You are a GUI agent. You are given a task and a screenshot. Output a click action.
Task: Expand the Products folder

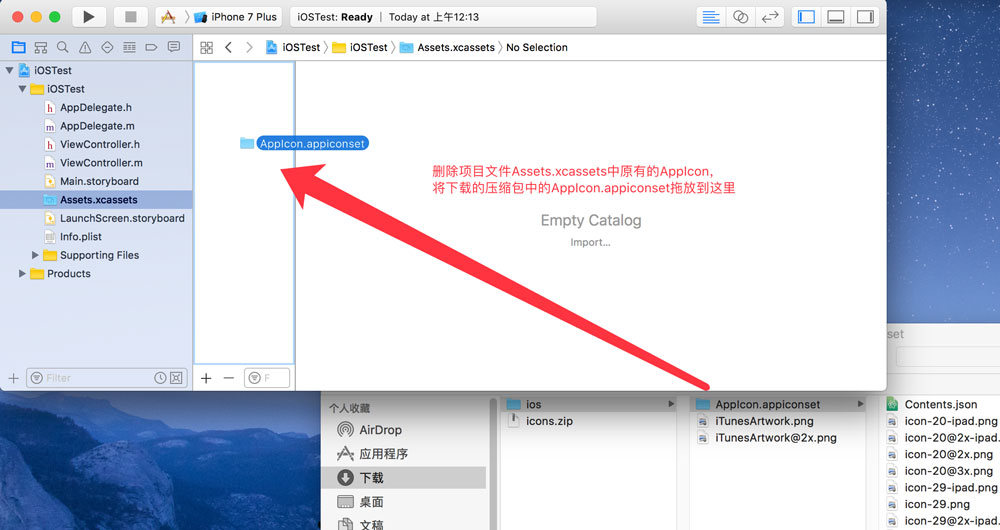coord(22,274)
